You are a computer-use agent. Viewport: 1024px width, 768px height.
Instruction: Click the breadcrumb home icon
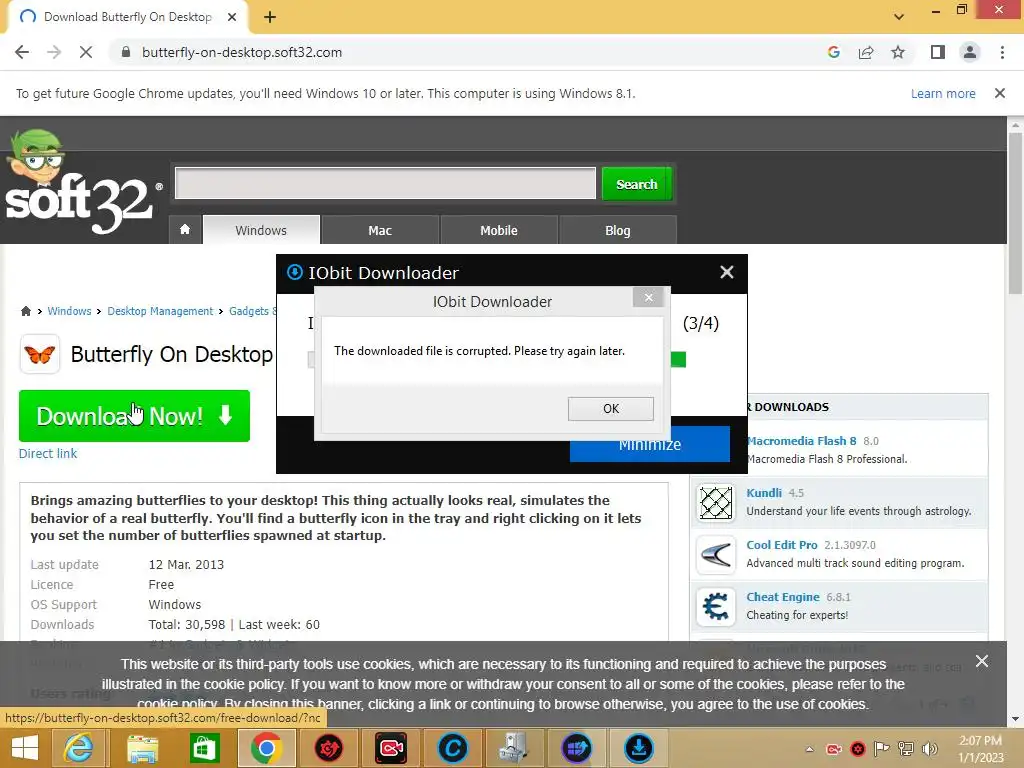click(25, 311)
